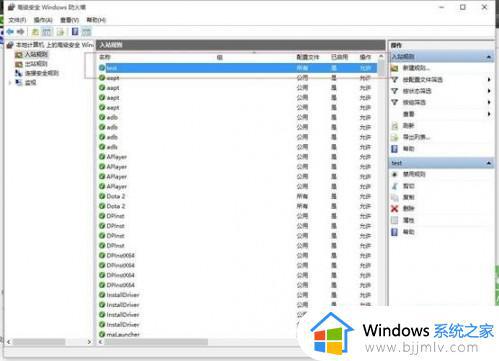Click the Forward arrow in the toolbar

click(21, 32)
